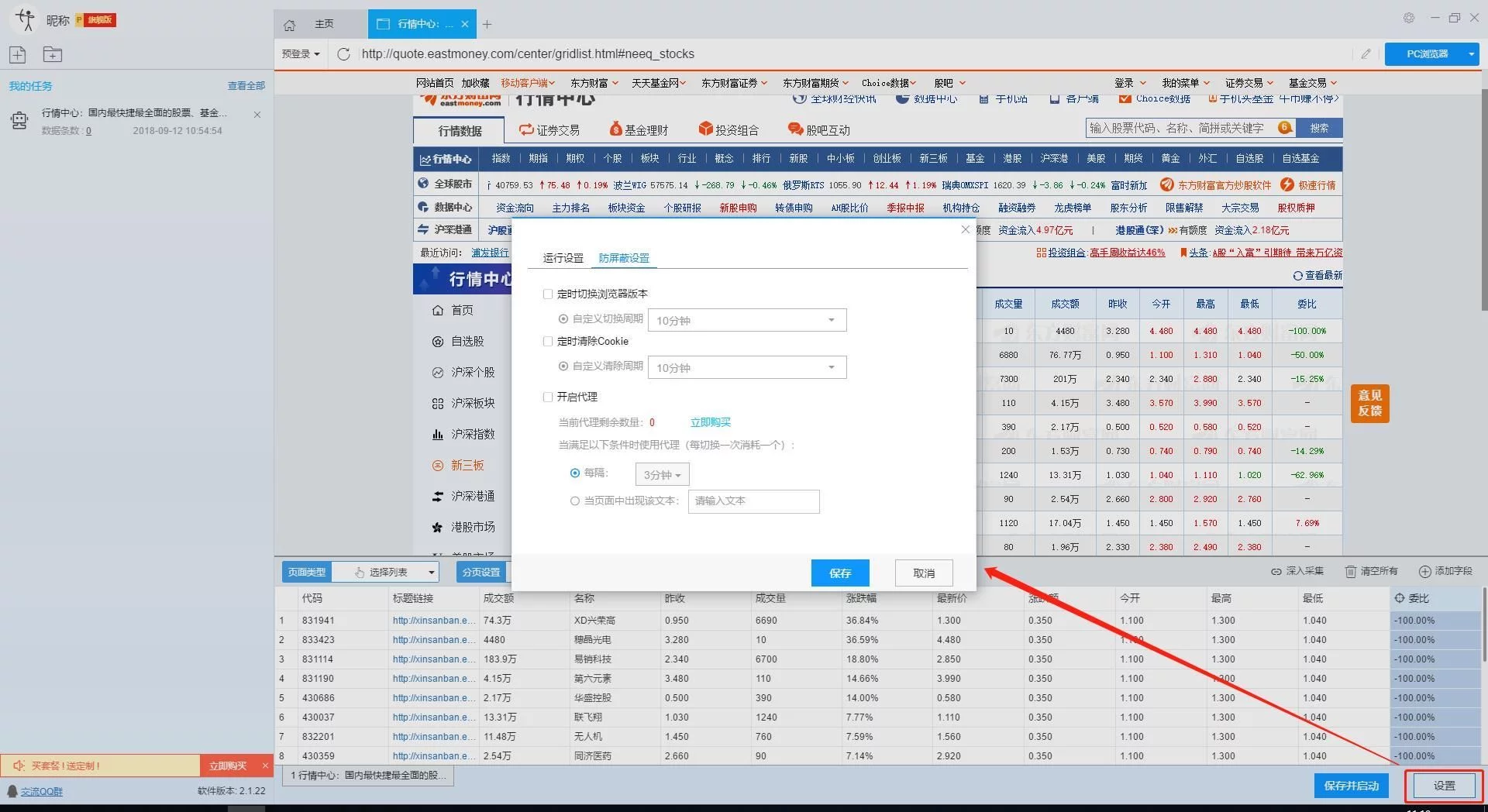The width and height of the screenshot is (1488, 812).
Task: Switch to 防屏蔽设置 tab
Action: tap(624, 258)
